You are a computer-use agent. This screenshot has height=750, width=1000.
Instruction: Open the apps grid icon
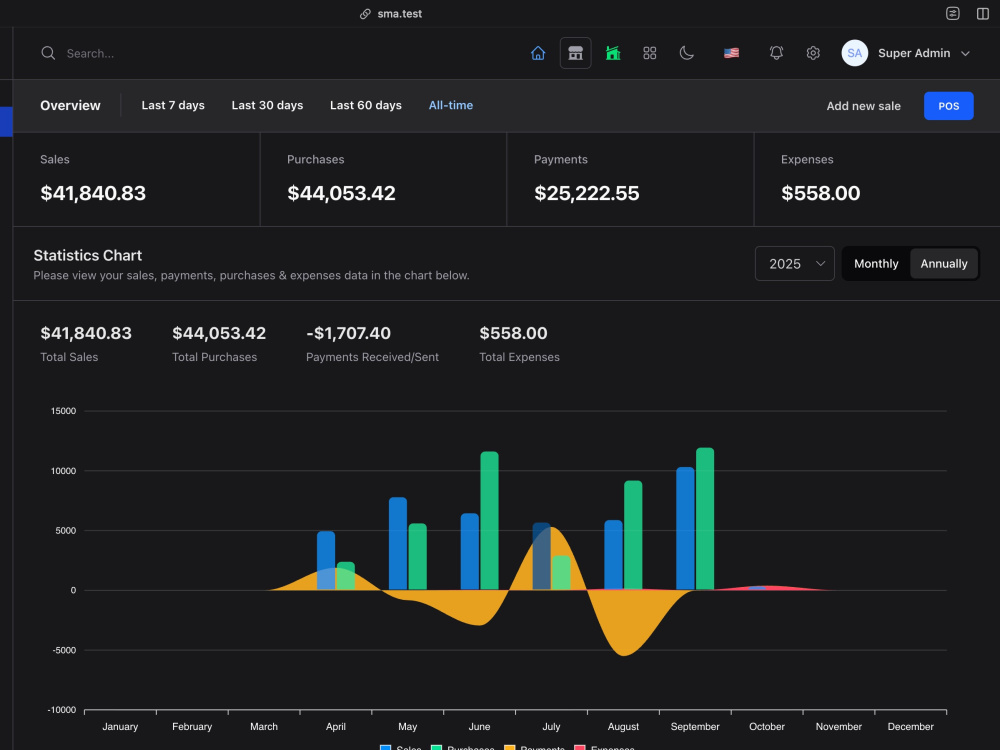649,53
